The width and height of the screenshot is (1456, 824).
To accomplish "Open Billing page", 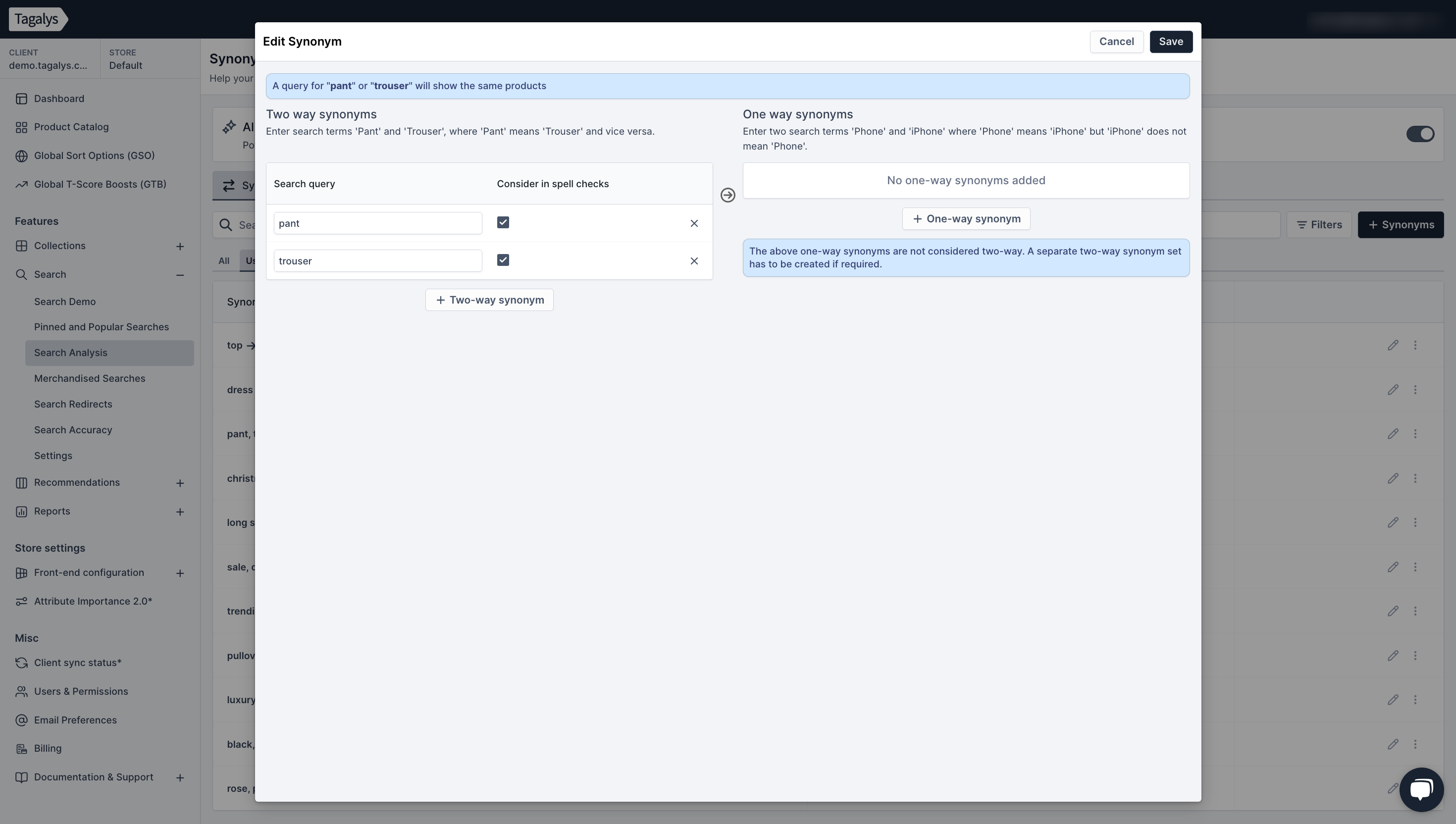I will (48, 749).
